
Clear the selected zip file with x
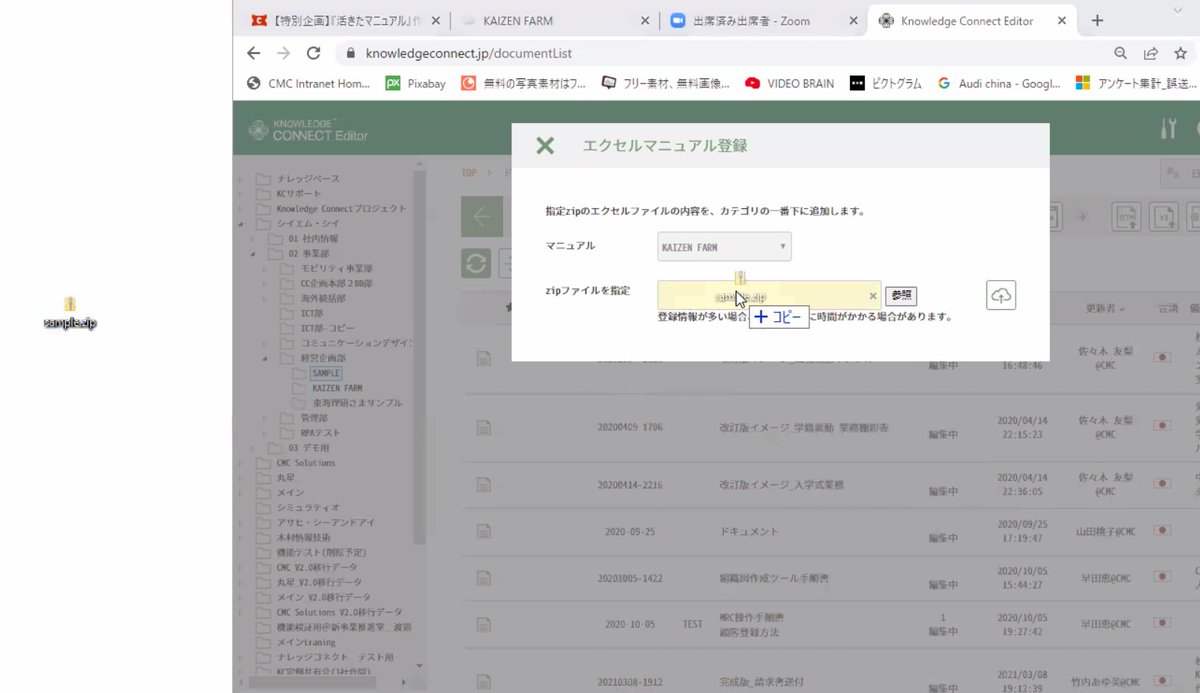tap(872, 296)
